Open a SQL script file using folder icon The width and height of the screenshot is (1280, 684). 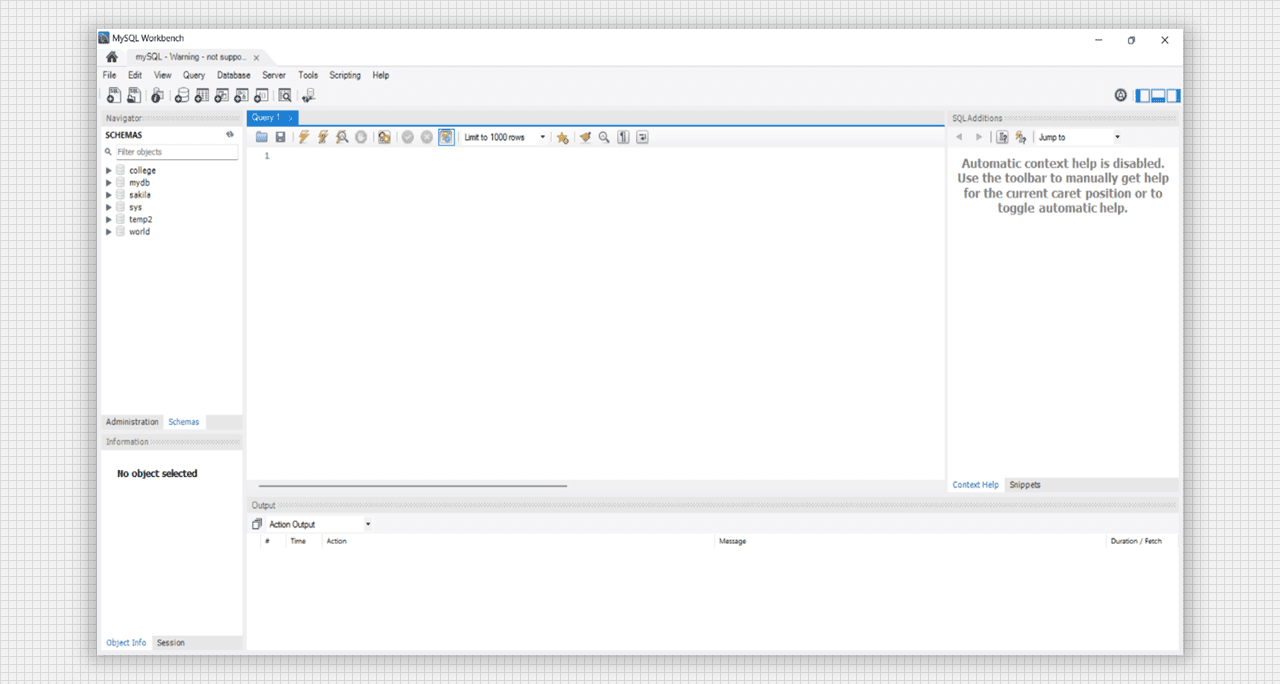(262, 137)
